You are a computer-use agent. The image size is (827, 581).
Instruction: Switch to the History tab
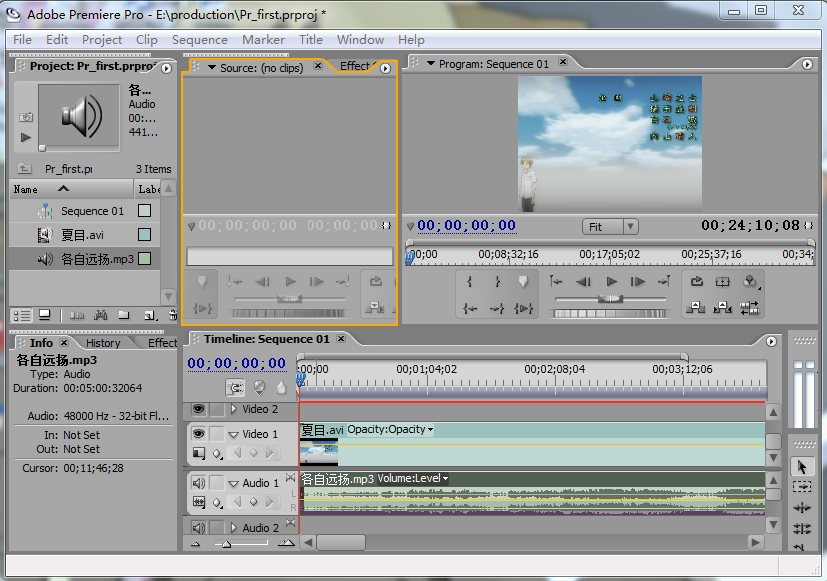(x=102, y=343)
